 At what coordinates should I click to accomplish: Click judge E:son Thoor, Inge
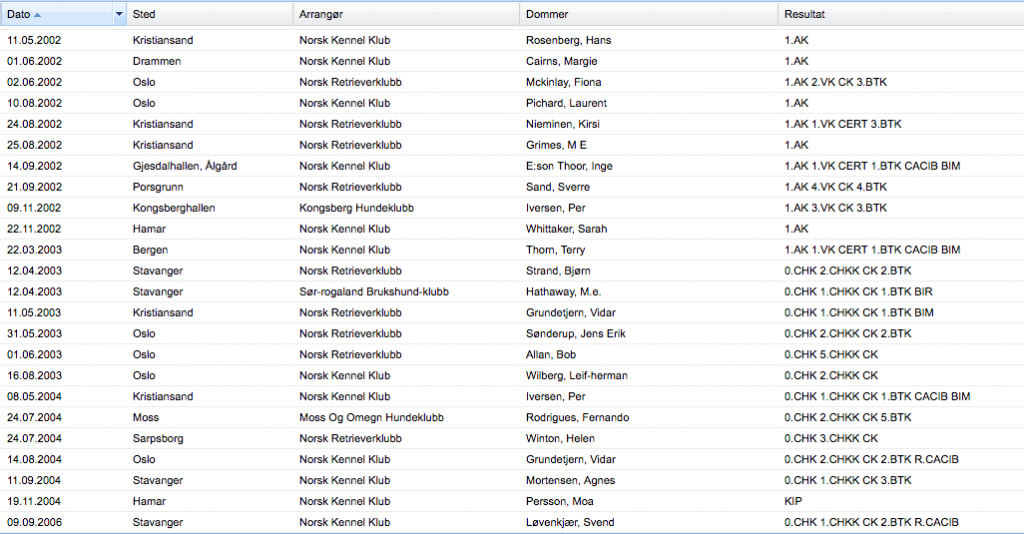(569, 165)
